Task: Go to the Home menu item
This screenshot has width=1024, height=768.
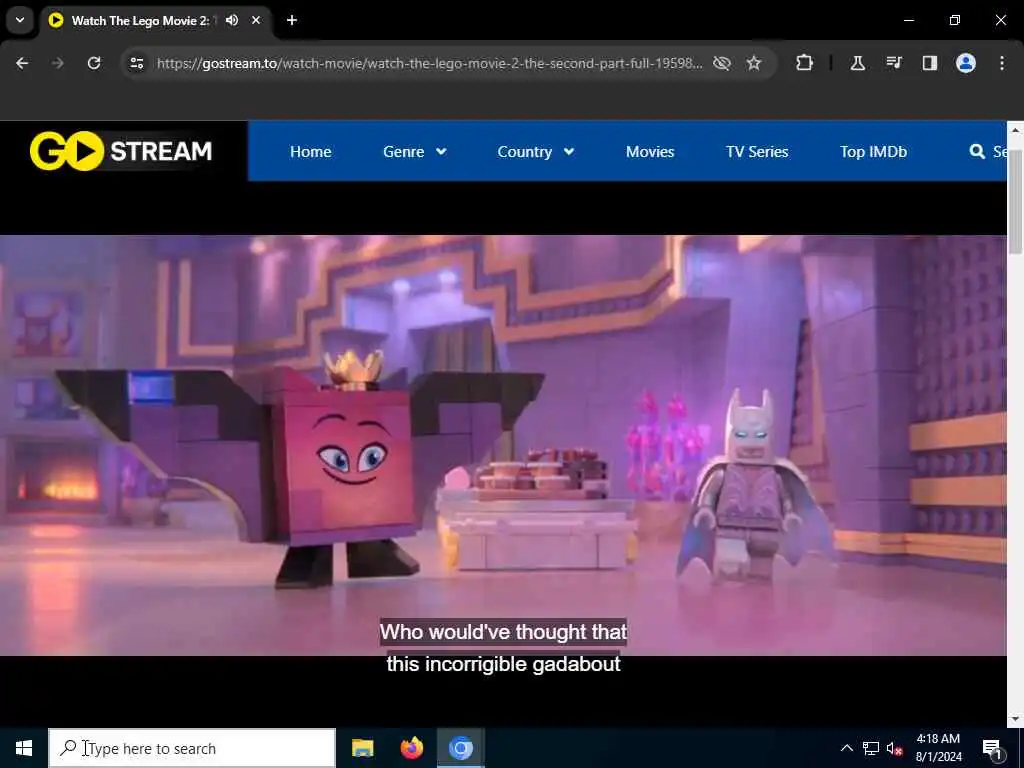Action: (310, 152)
